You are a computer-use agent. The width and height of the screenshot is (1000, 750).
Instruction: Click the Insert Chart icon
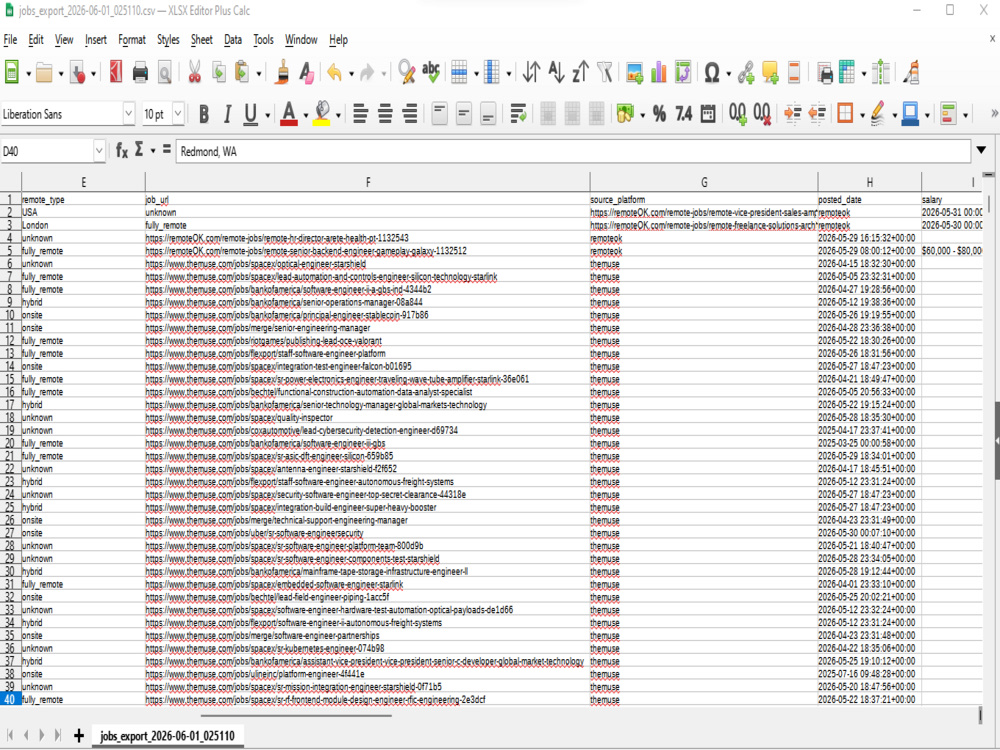659,73
